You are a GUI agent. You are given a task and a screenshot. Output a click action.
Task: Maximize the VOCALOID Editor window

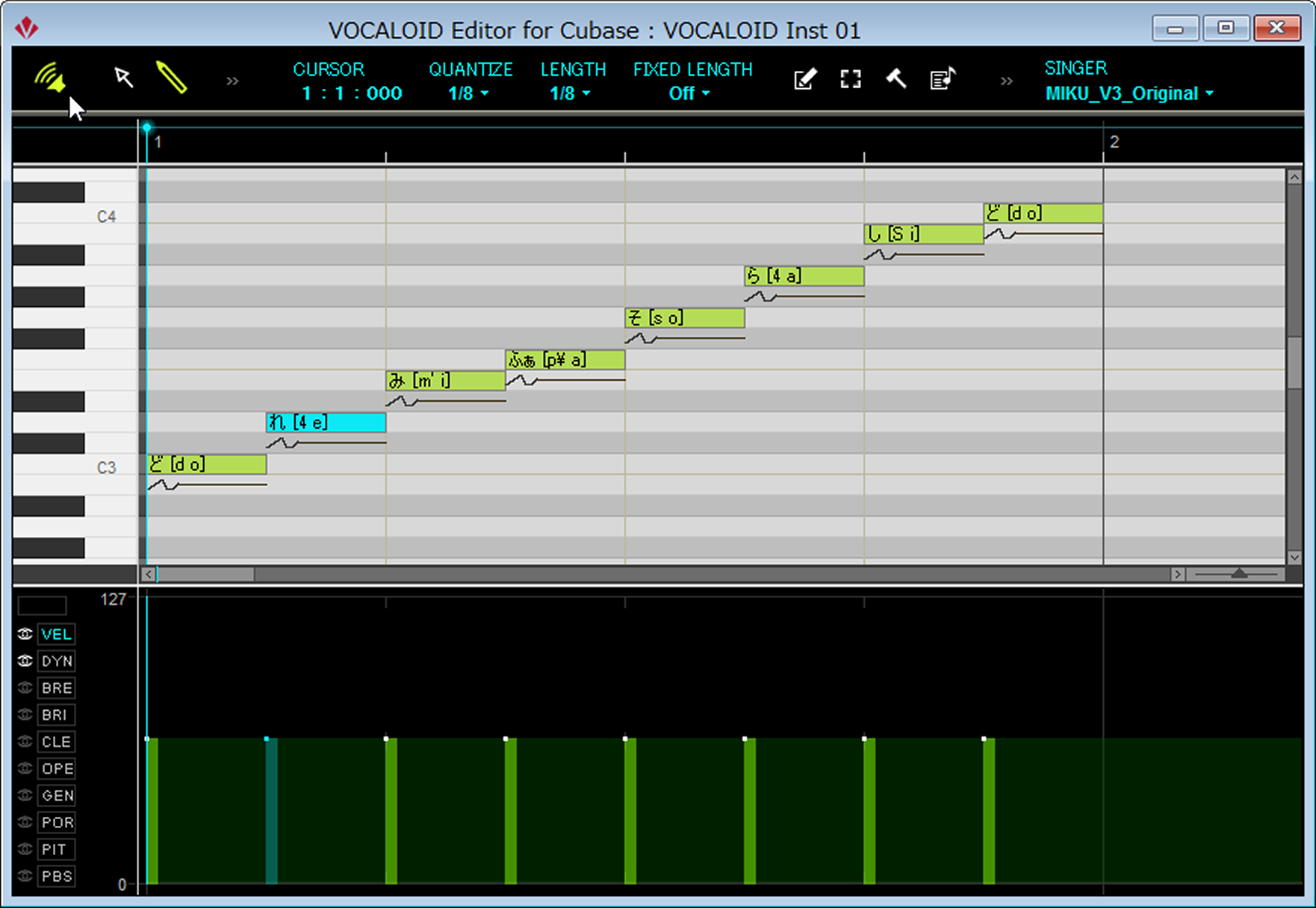click(1225, 28)
